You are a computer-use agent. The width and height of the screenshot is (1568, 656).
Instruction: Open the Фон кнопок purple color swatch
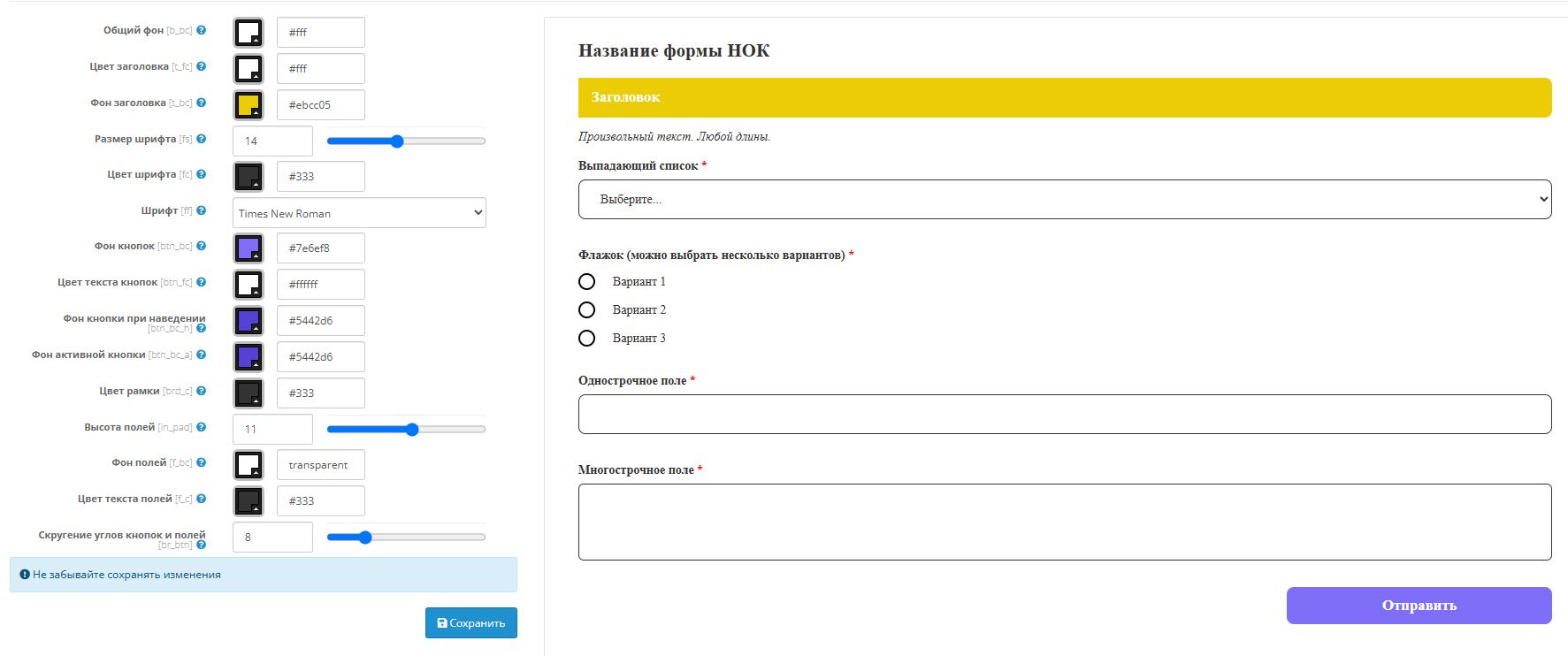(x=249, y=248)
